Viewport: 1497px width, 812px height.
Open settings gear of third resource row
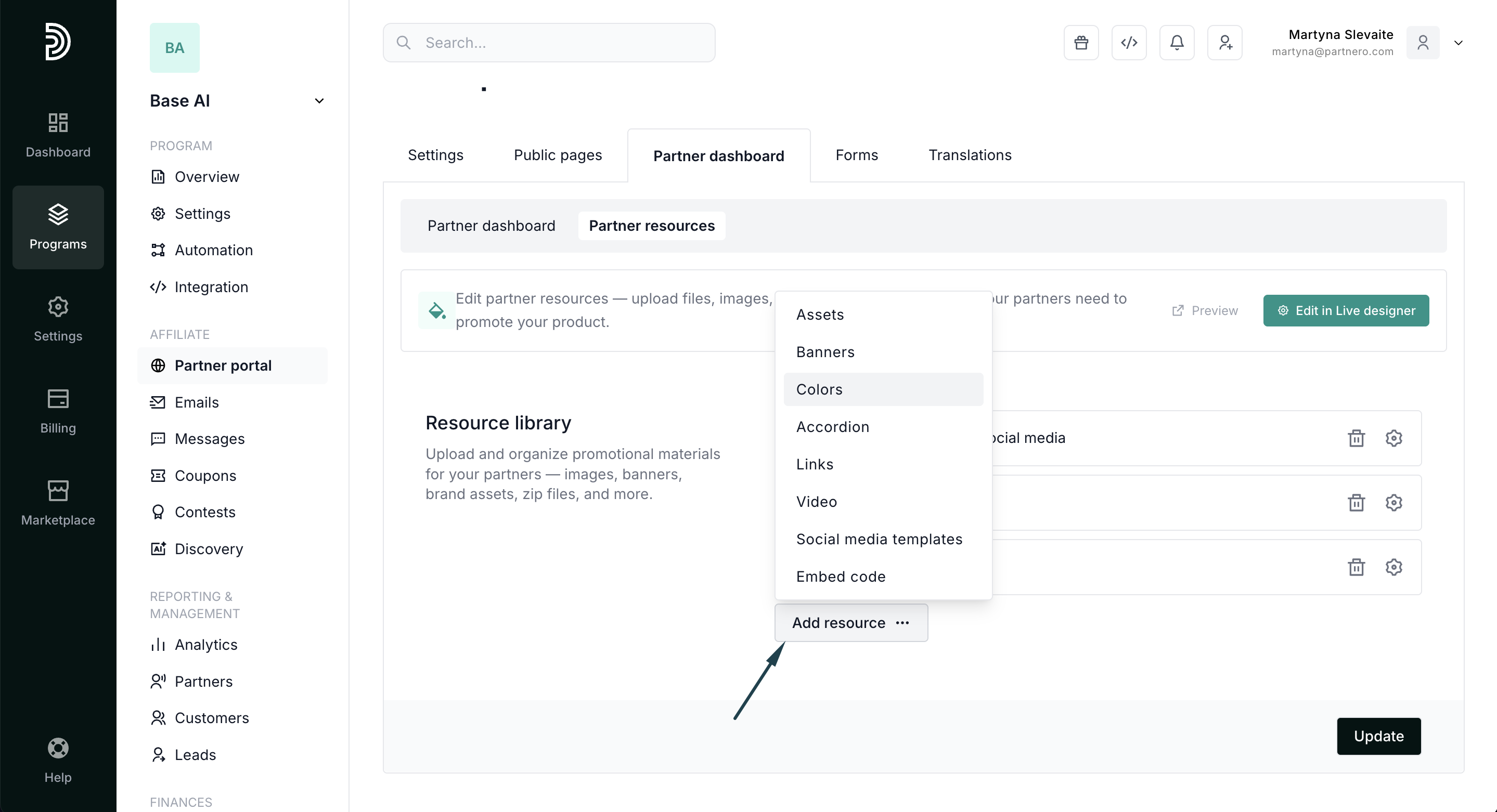coord(1393,567)
